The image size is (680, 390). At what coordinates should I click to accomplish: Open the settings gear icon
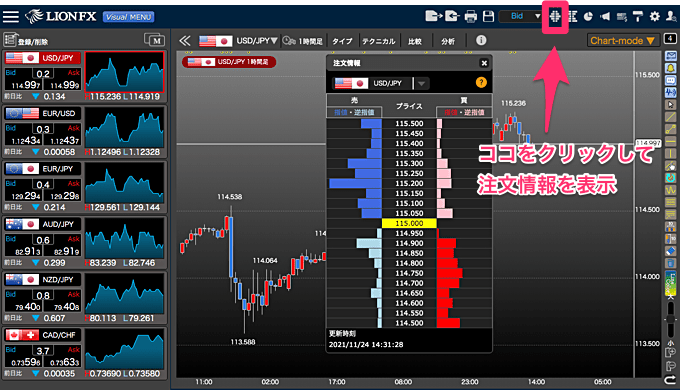click(x=654, y=16)
